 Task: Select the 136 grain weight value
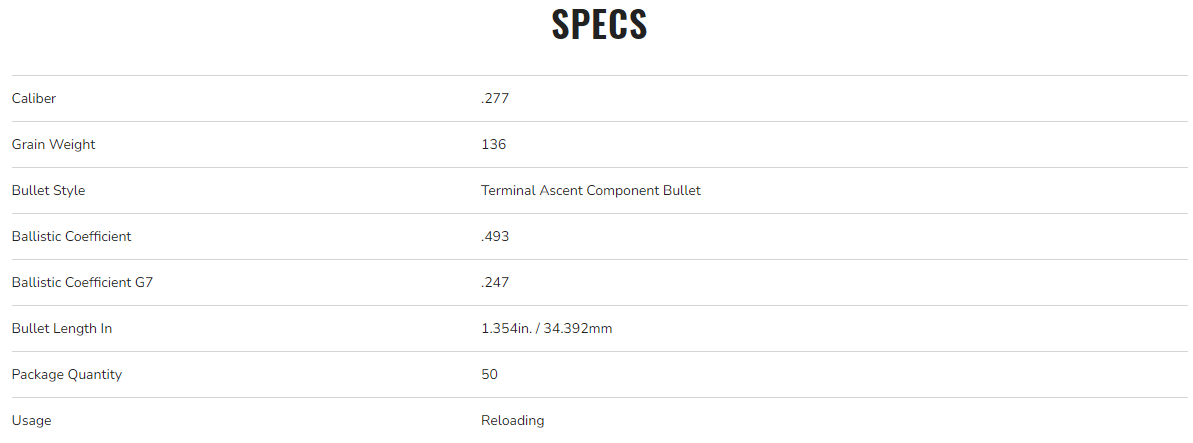coord(494,144)
